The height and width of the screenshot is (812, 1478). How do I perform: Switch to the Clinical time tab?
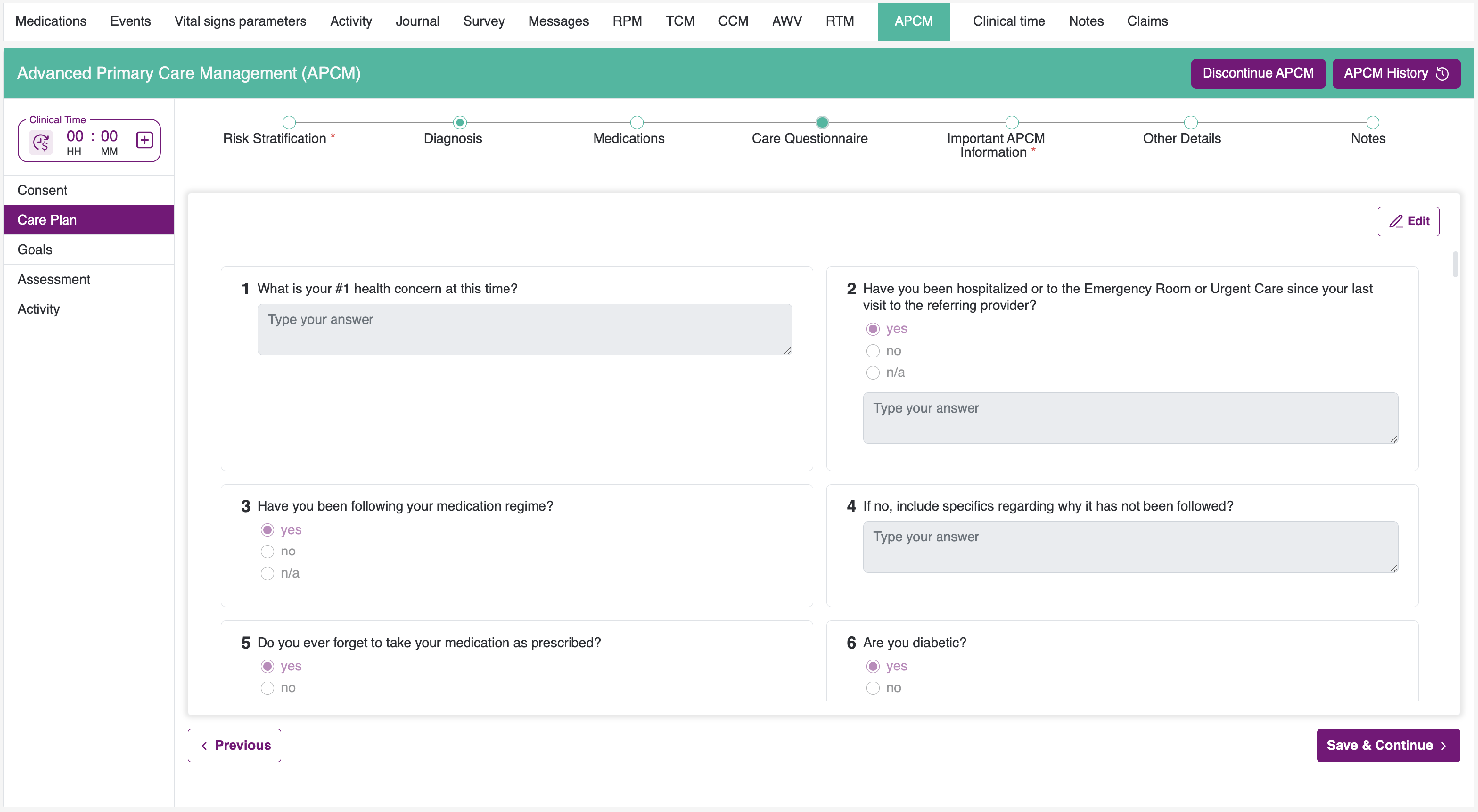[1008, 21]
